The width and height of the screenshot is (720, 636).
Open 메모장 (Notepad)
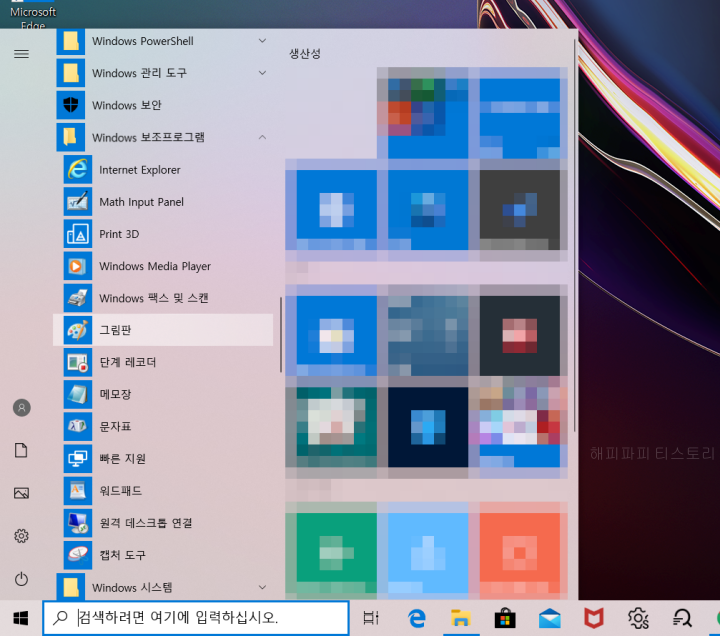[163, 394]
